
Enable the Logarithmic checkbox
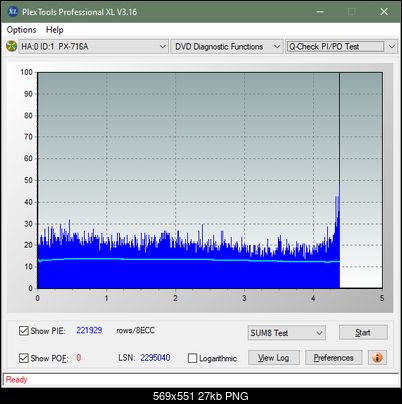point(192,358)
